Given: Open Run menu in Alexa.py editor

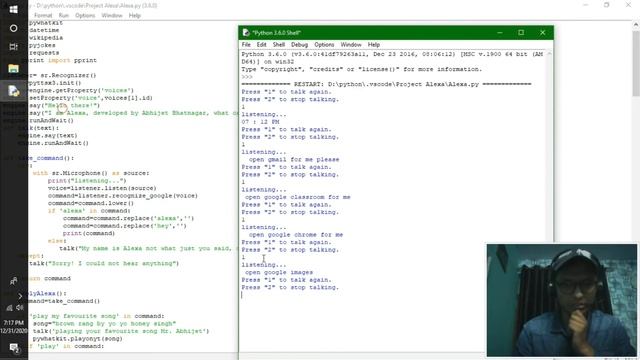Looking at the screenshot, I should click(64, 16).
